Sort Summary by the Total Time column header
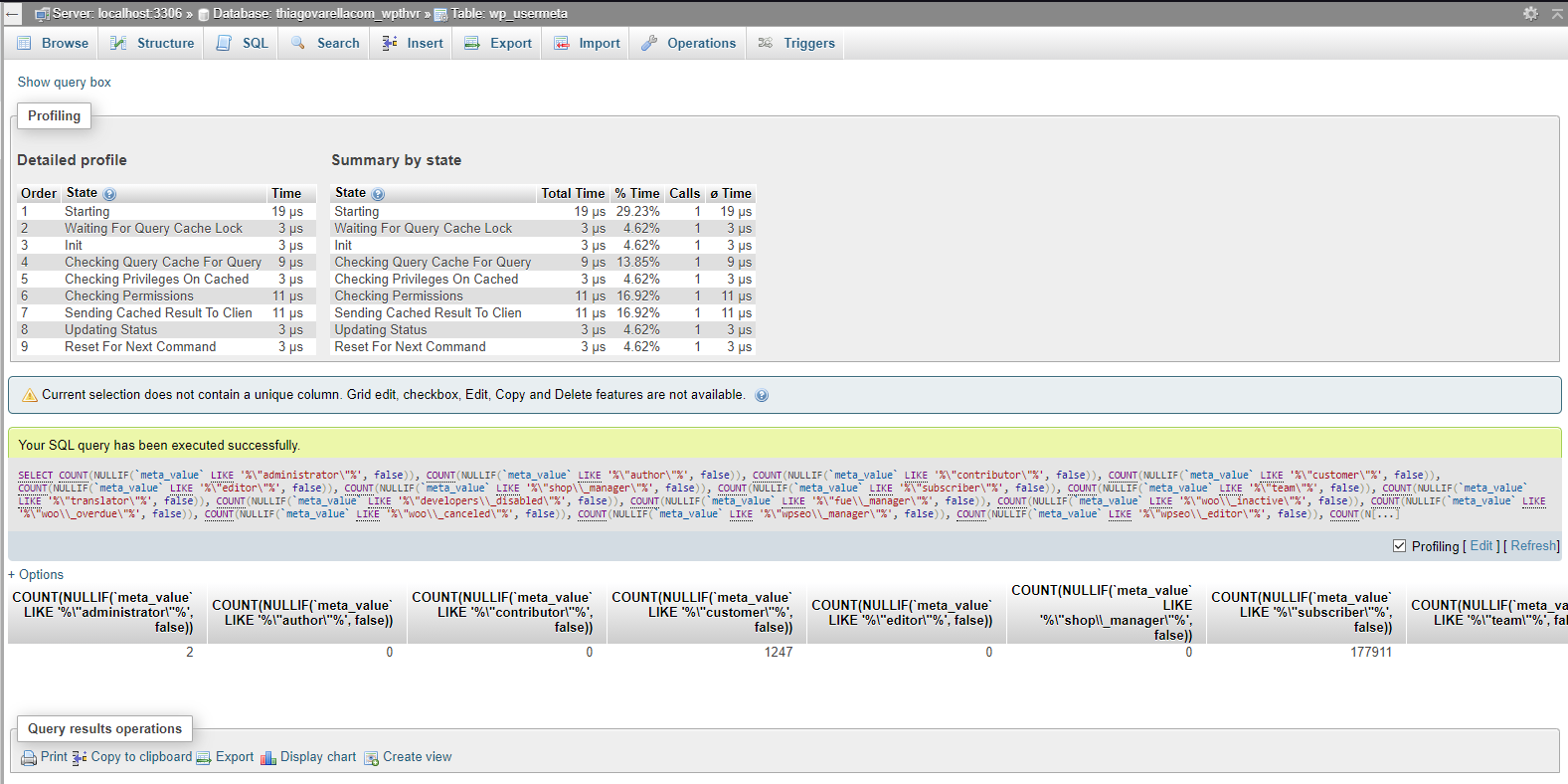 [x=572, y=193]
